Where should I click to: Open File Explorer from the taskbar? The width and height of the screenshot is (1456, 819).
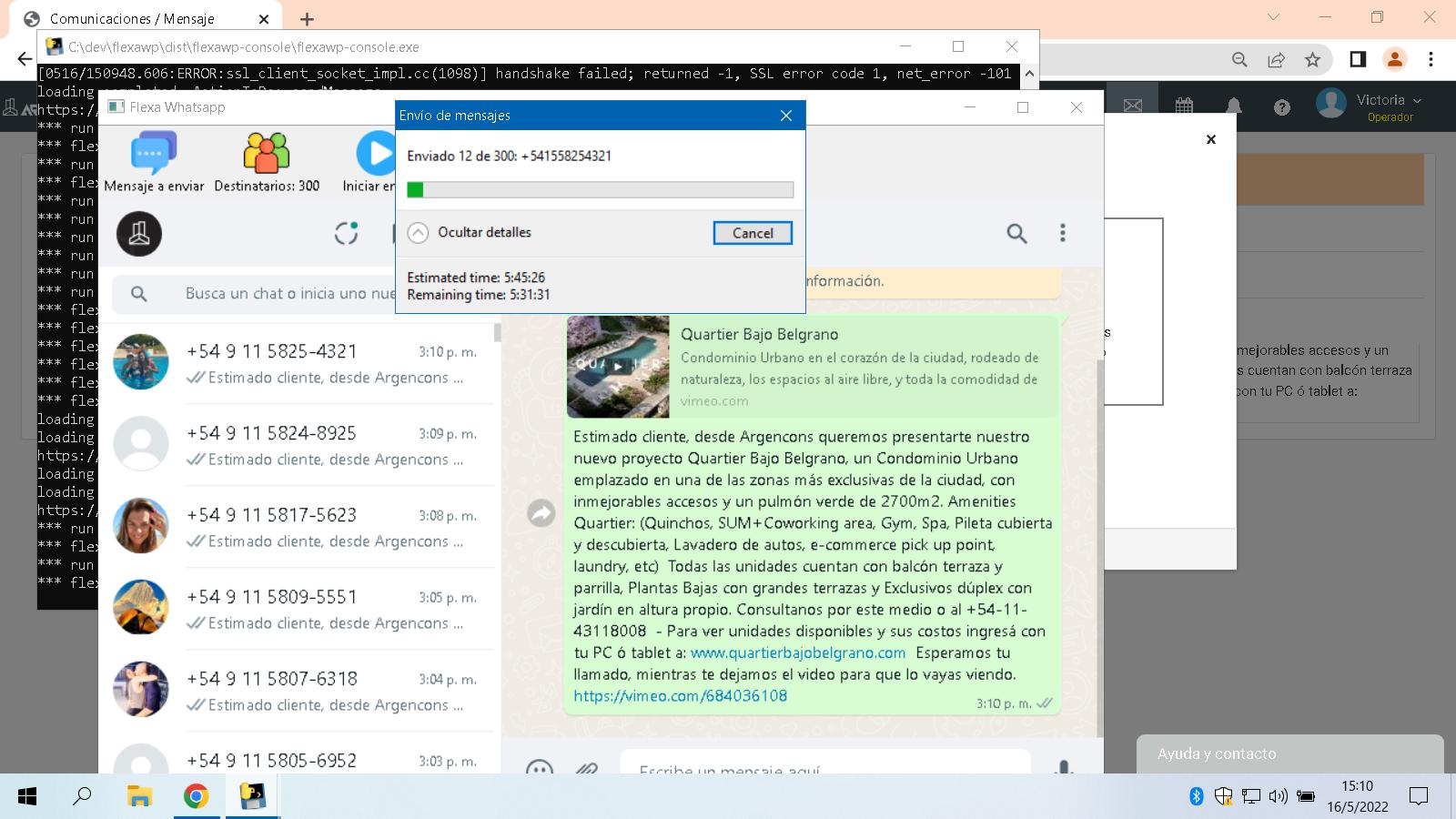pyautogui.click(x=139, y=797)
